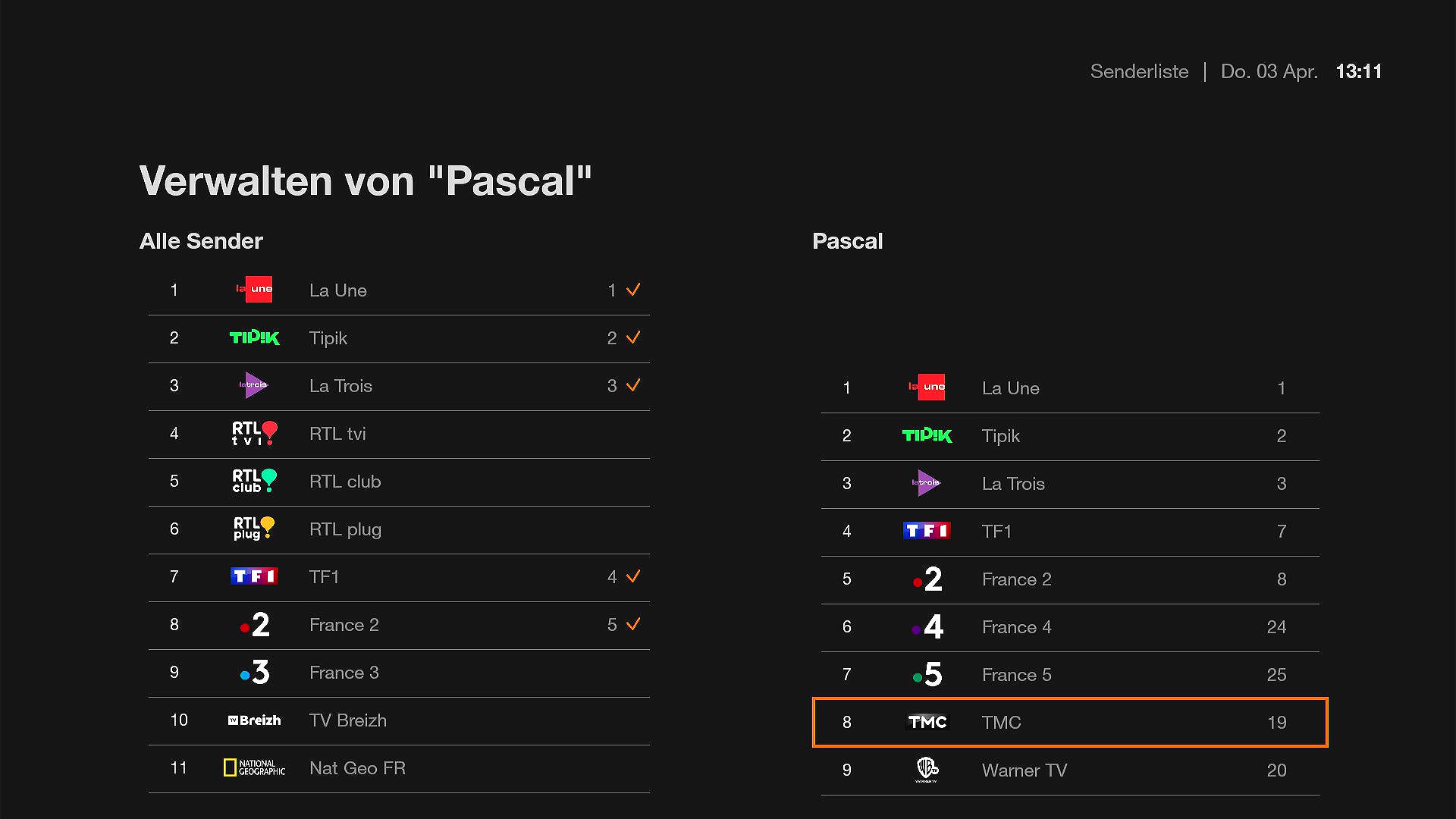Click the Warner TV logo in Pascal list

click(927, 770)
